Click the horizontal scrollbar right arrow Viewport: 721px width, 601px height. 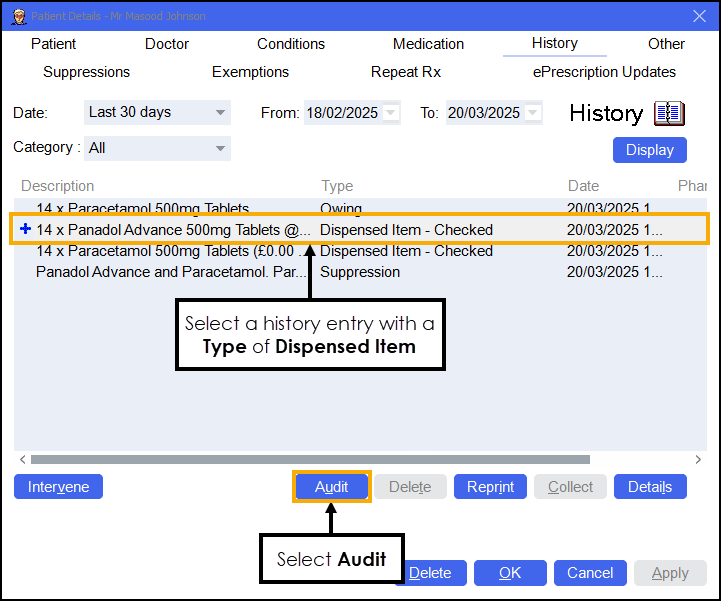click(699, 460)
